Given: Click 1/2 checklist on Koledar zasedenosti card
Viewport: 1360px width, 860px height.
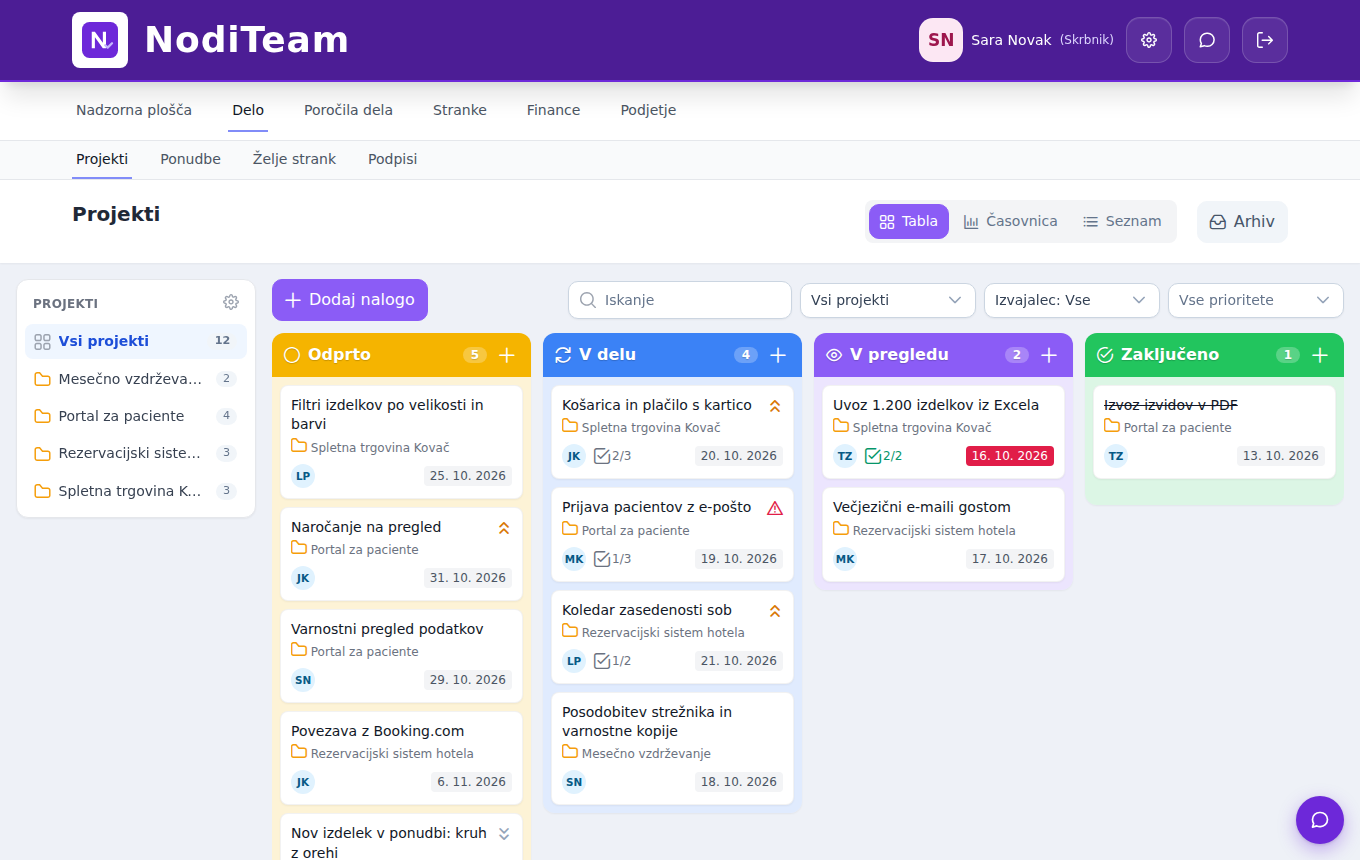Looking at the screenshot, I should [x=613, y=661].
